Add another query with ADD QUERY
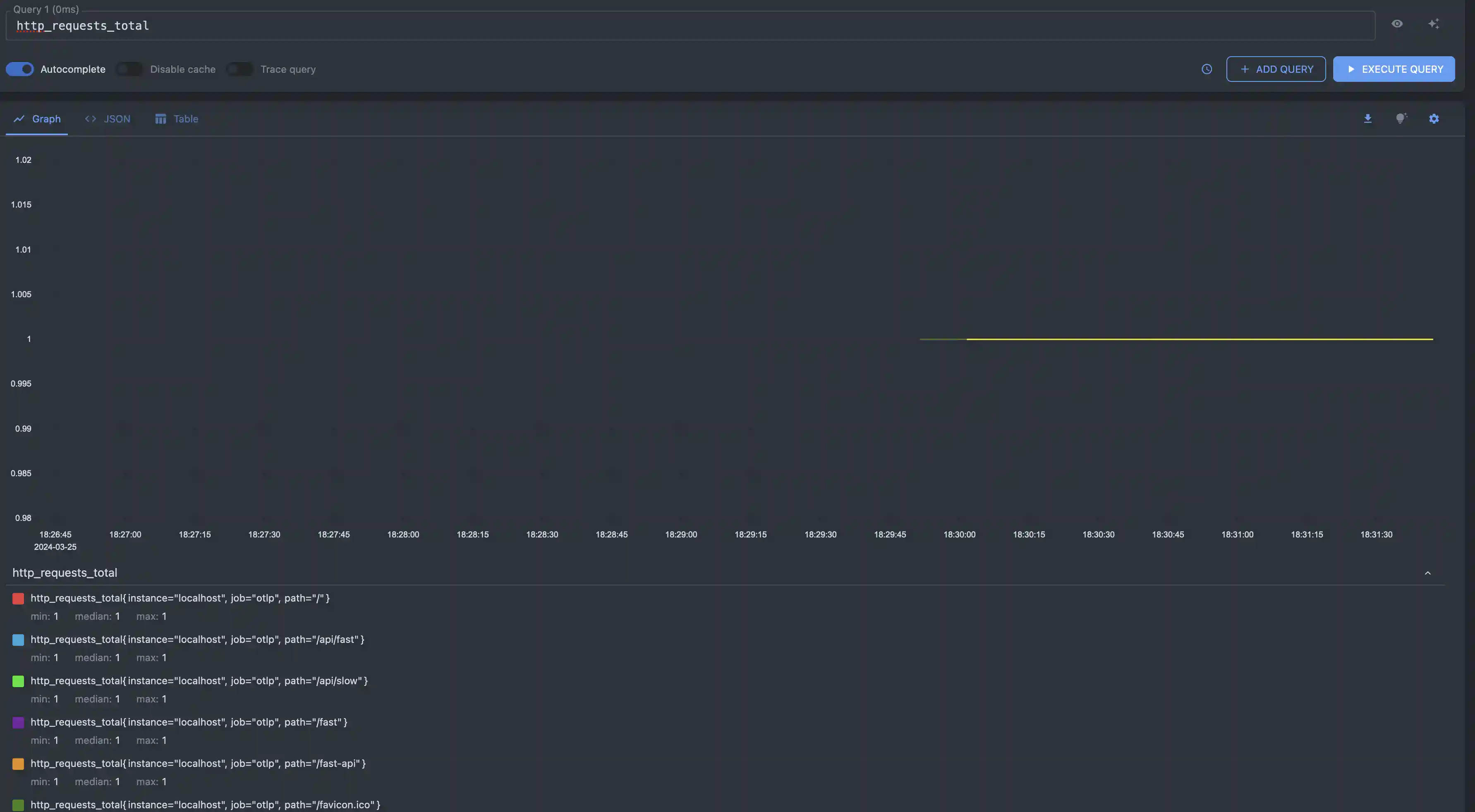 (x=1276, y=69)
